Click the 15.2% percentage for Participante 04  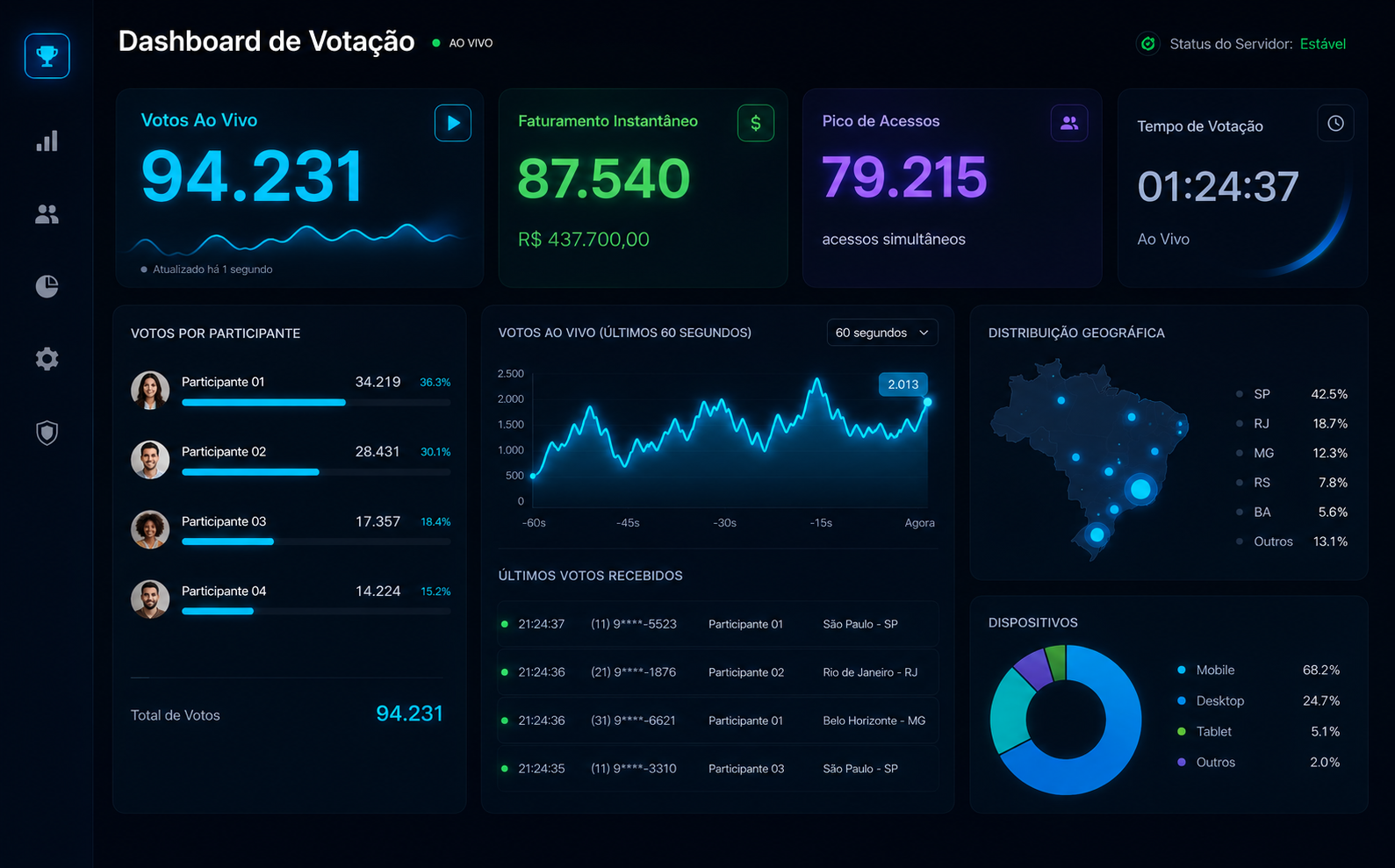click(x=435, y=592)
